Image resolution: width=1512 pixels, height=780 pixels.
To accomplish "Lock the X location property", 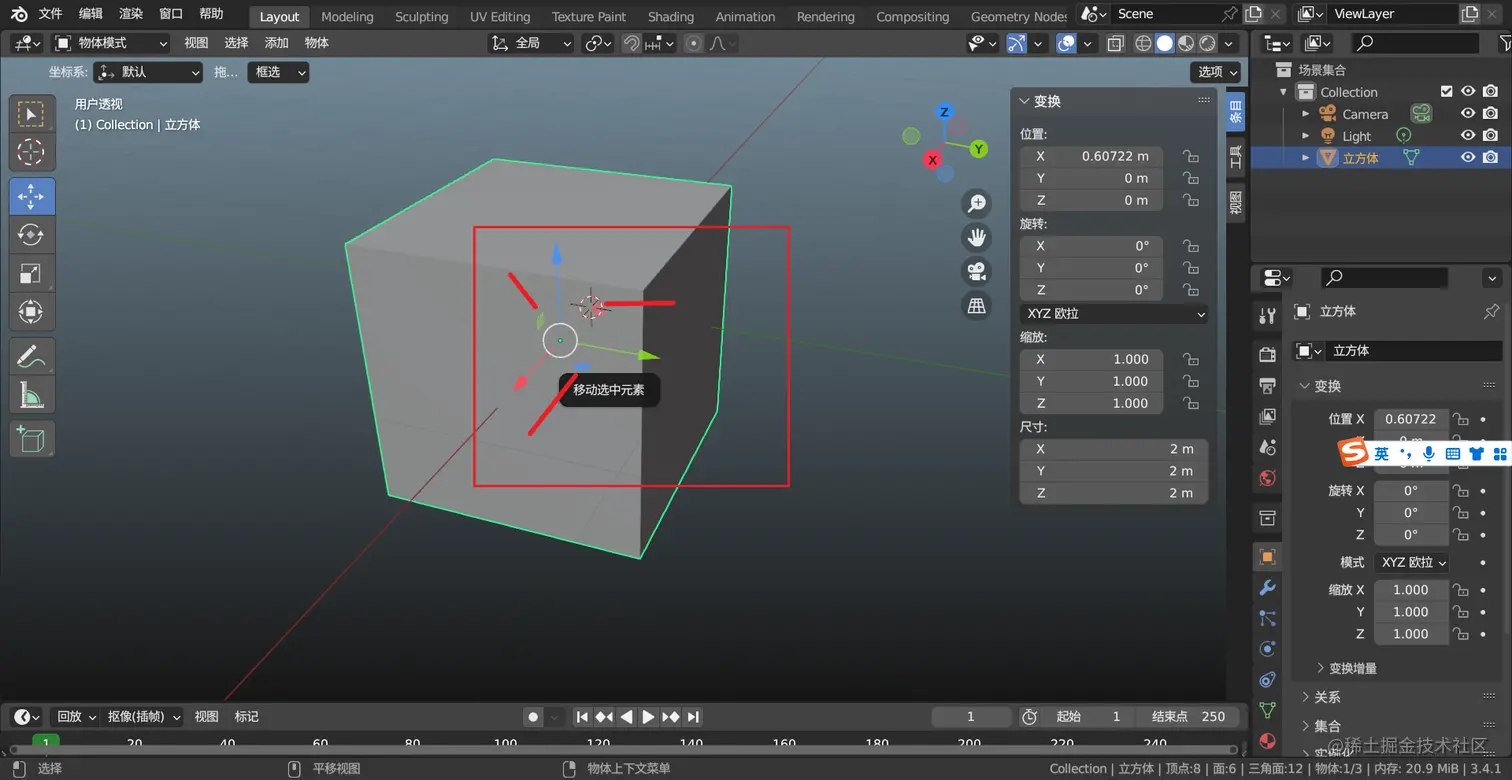I will [x=1190, y=157].
